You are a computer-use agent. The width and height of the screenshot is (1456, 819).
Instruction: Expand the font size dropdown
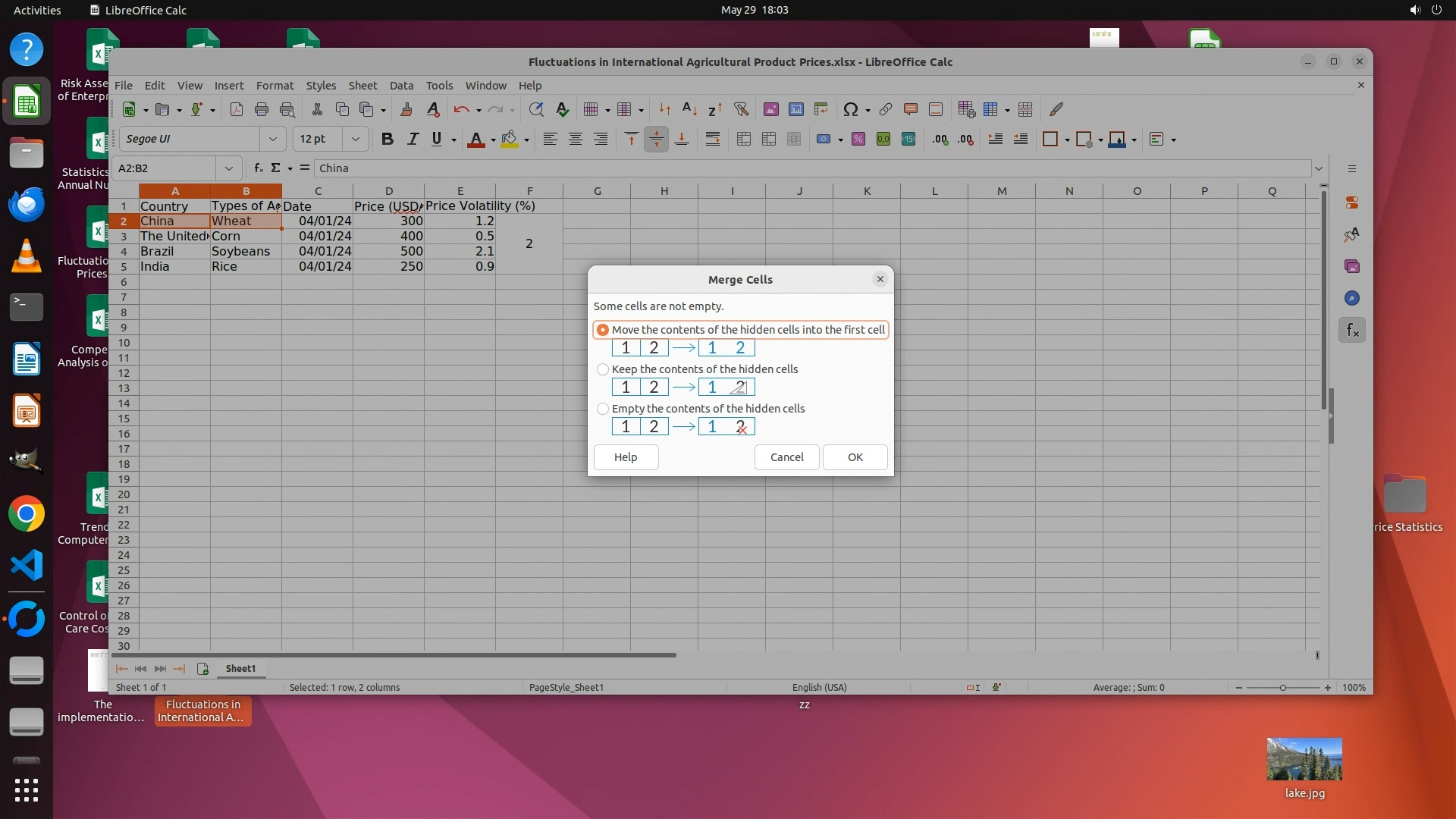(x=355, y=139)
